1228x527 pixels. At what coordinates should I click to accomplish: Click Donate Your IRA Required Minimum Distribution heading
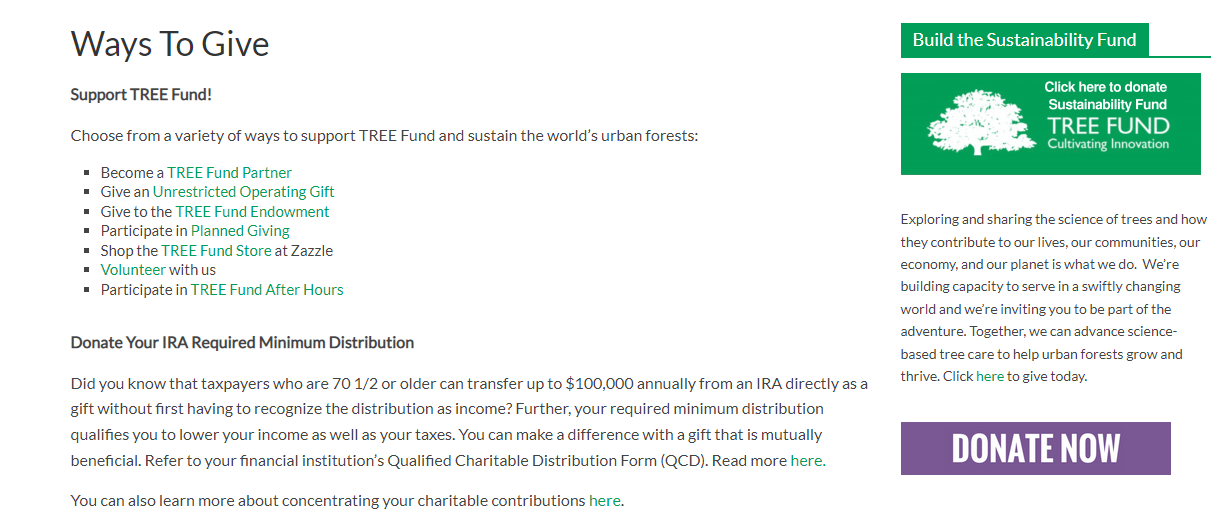242,342
